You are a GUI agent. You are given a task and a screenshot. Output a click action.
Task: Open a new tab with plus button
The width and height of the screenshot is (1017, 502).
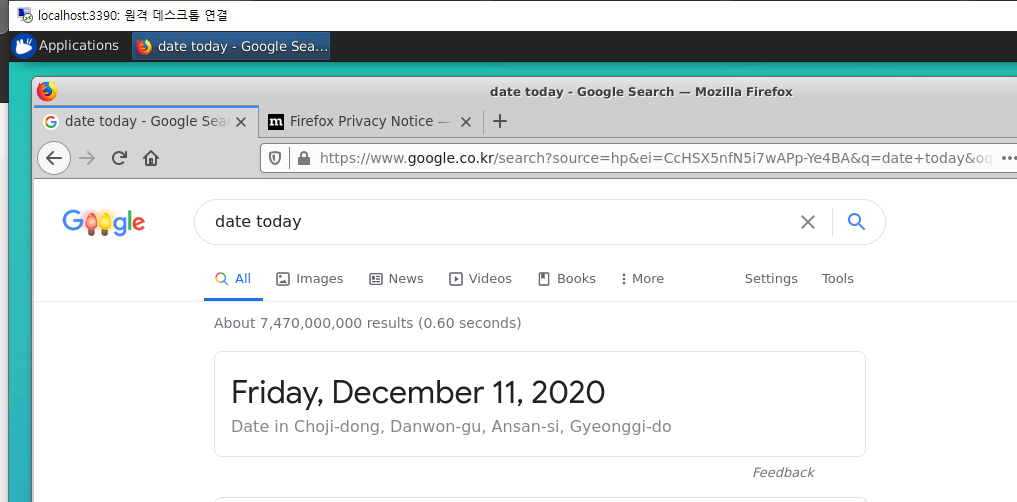[x=499, y=121]
